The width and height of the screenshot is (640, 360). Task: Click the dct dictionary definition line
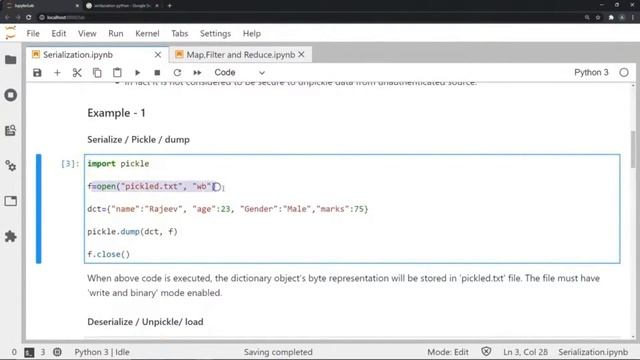tap(228, 209)
